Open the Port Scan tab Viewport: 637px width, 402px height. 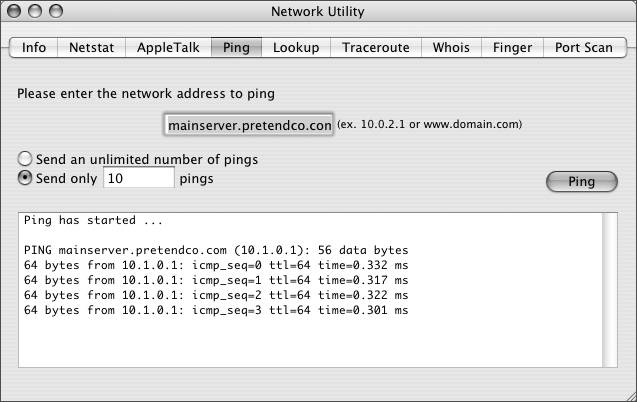click(x=584, y=48)
